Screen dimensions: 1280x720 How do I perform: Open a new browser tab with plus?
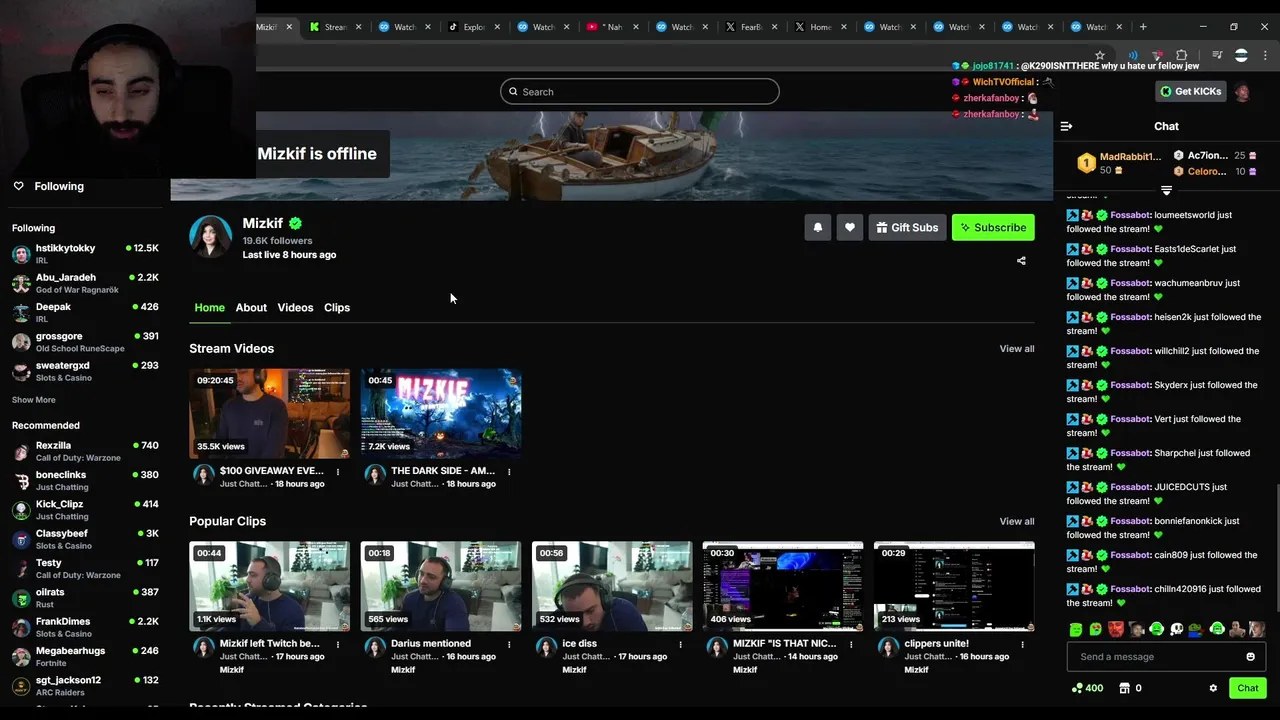1143,27
